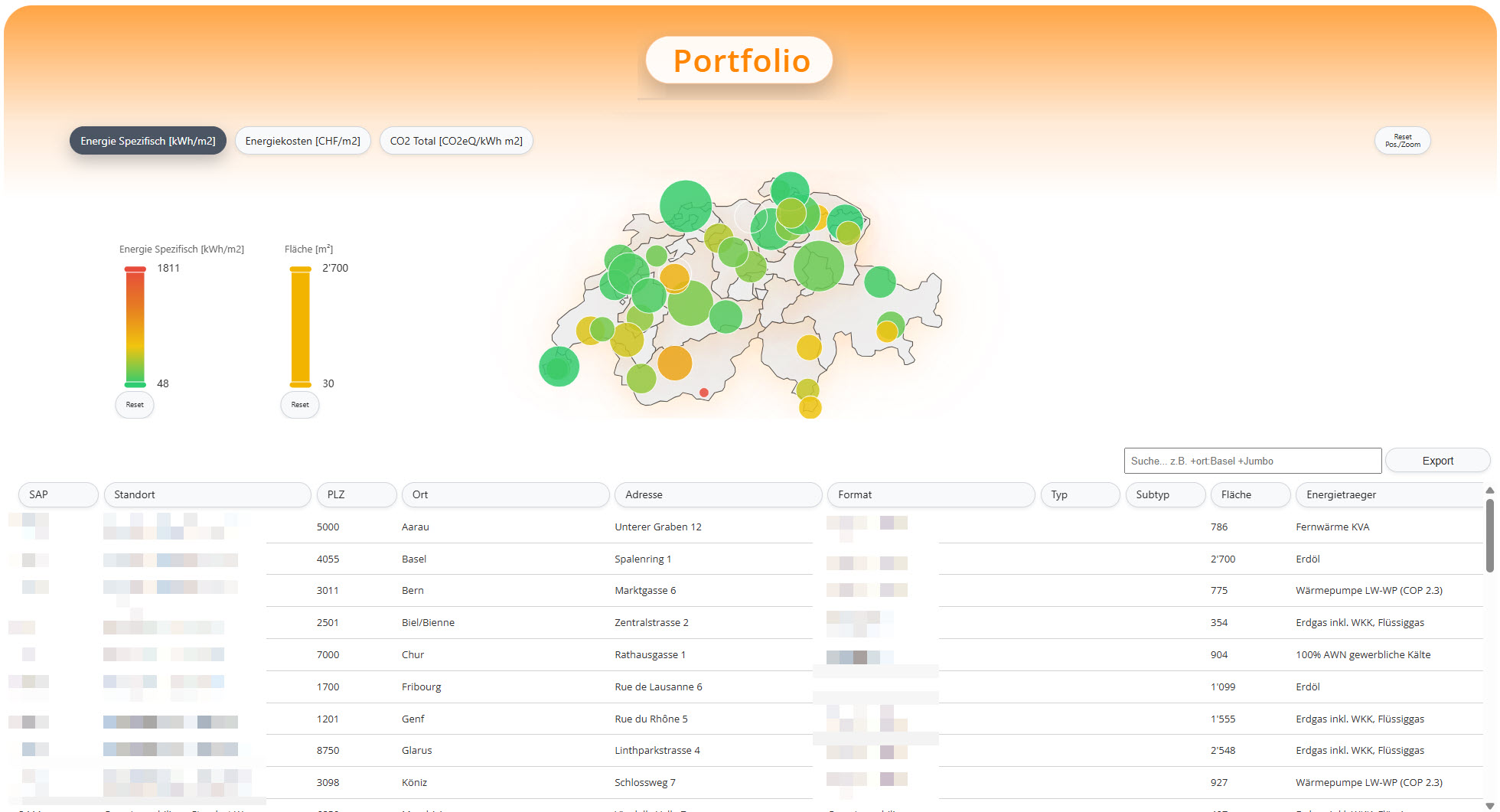Click the yellow Fläche slider bar

tap(301, 326)
